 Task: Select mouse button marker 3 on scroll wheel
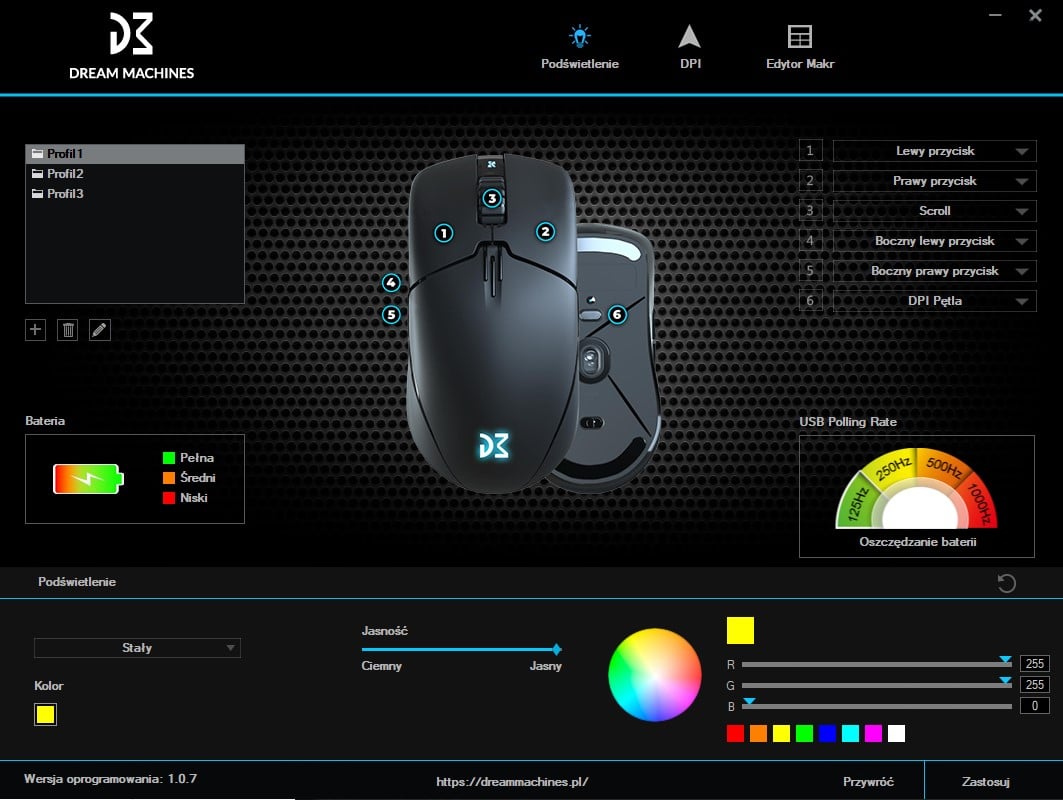(491, 198)
